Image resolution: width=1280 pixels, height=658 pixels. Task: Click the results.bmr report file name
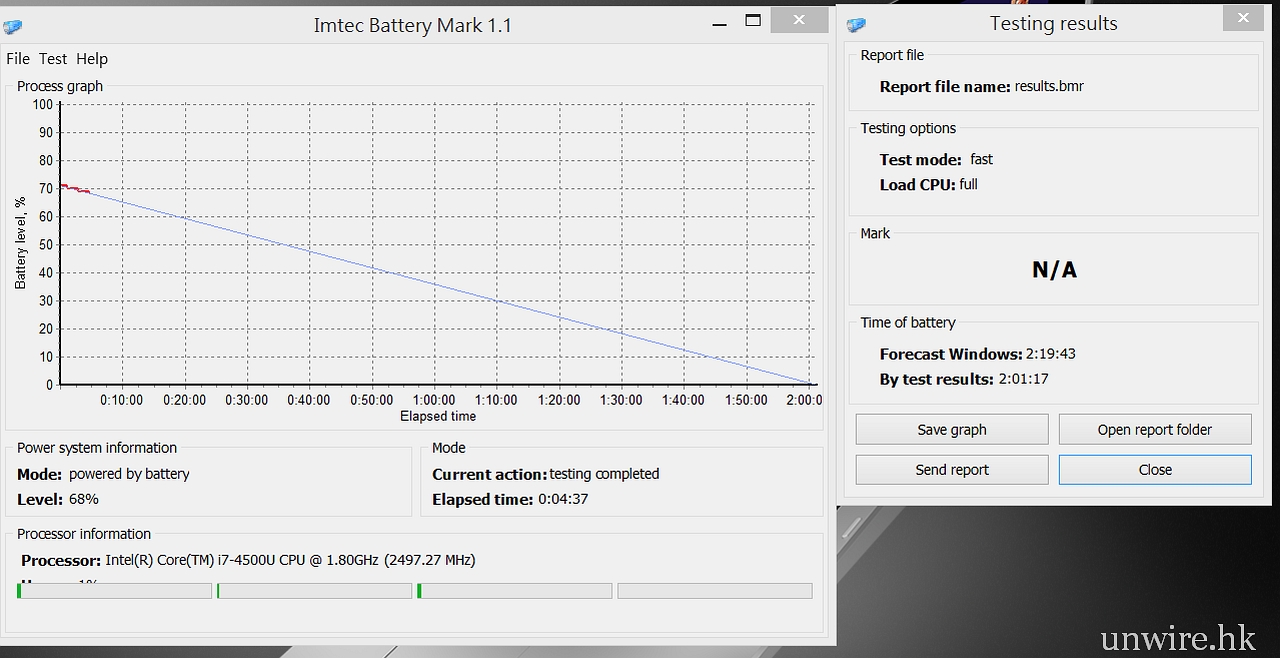pos(1049,87)
